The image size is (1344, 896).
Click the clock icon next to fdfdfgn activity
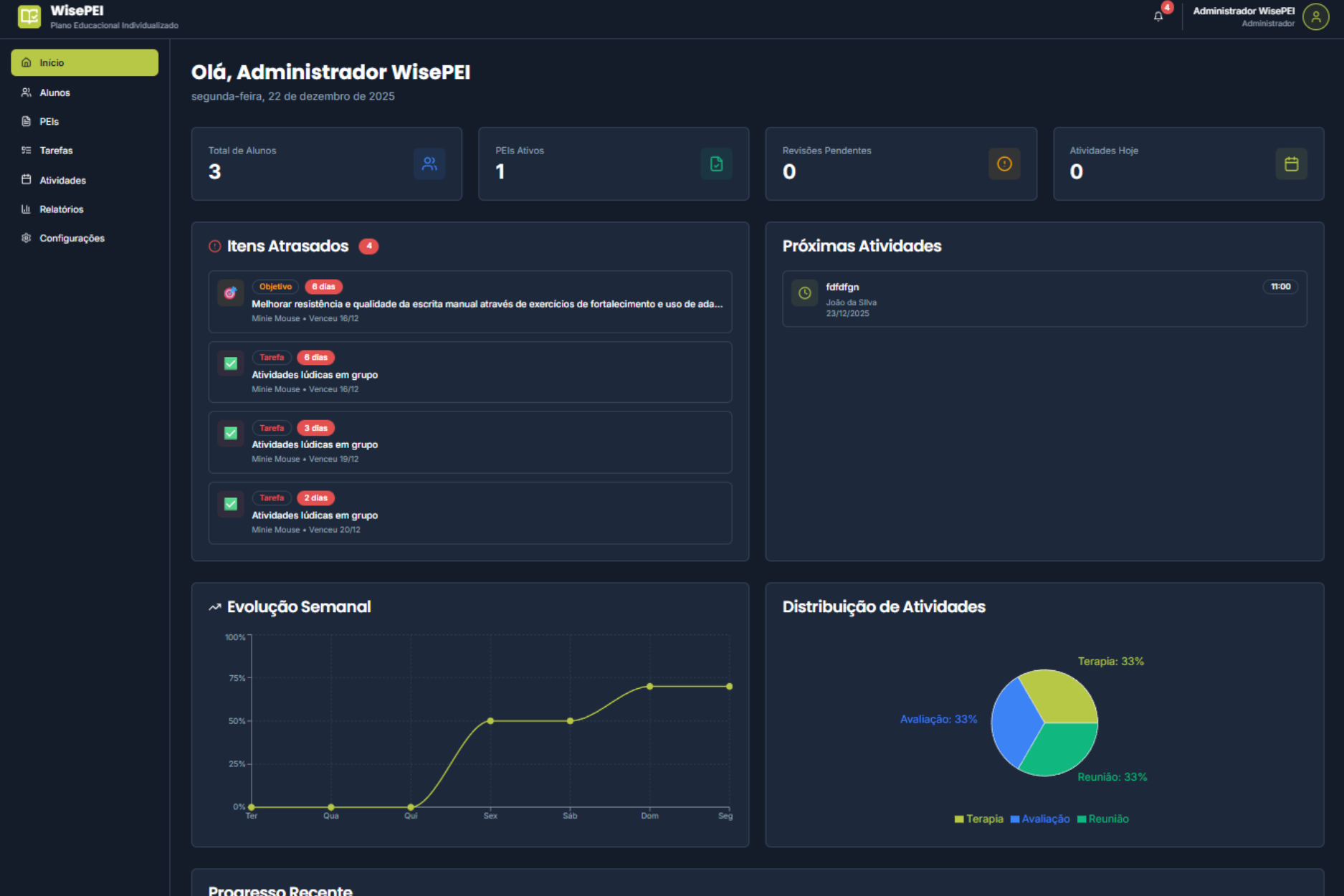pos(804,292)
